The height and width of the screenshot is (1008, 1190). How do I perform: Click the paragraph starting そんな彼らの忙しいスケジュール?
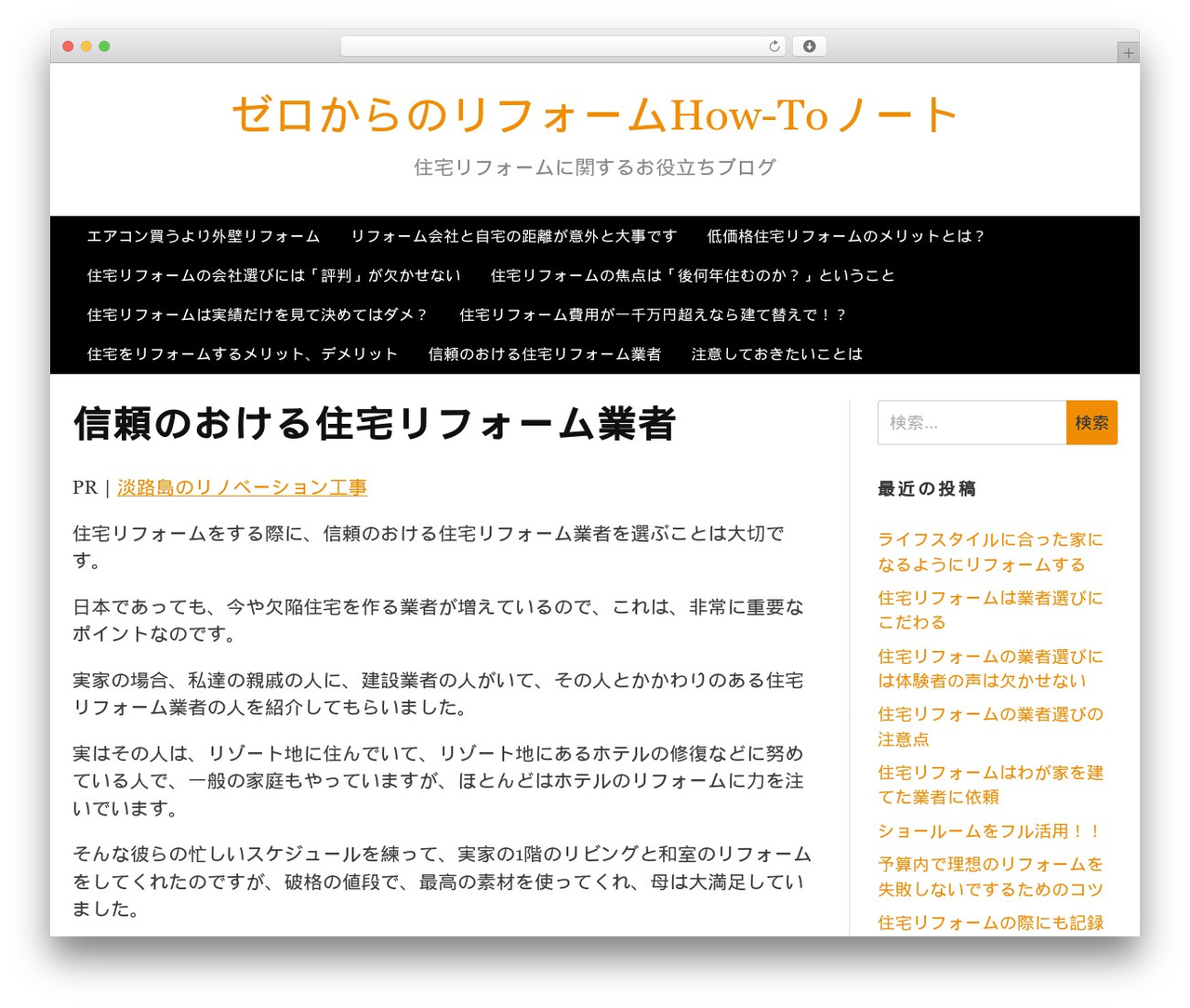click(x=443, y=882)
